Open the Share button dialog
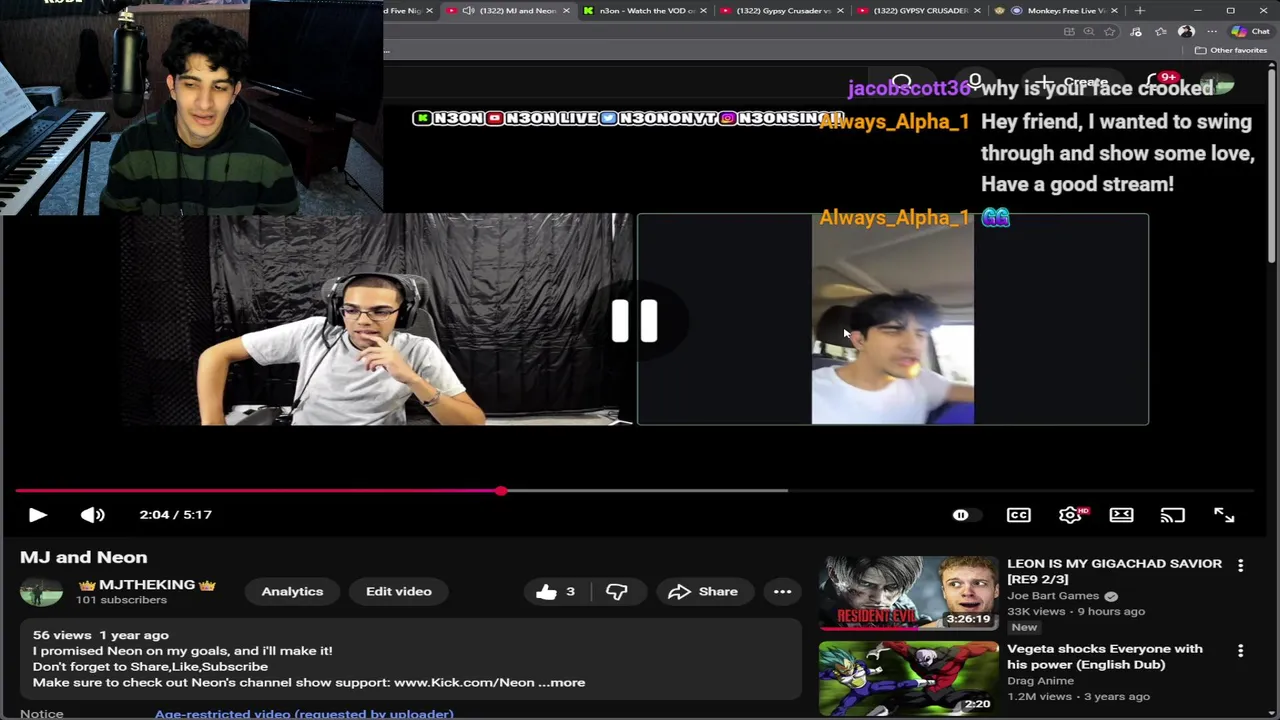Viewport: 1280px width, 720px height. click(x=703, y=592)
